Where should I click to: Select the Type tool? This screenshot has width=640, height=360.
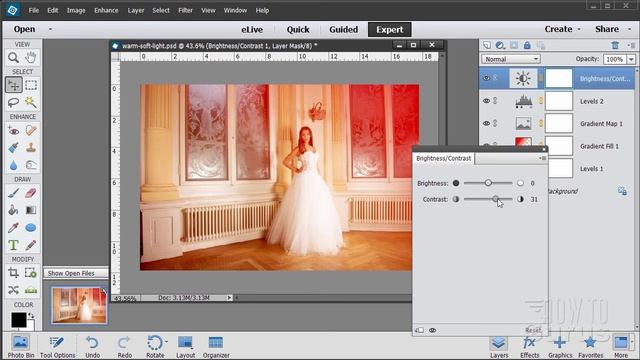coord(13,245)
